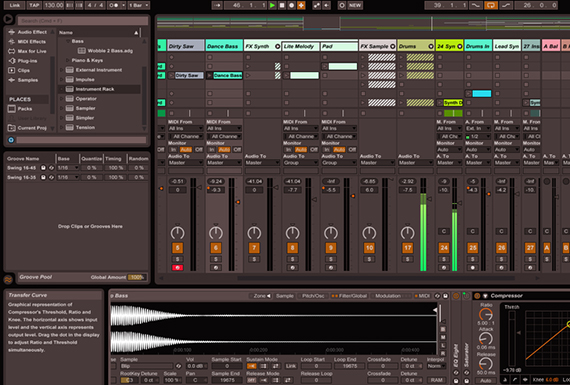Image resolution: width=570 pixels, height=385 pixels.
Task: Open Swing 16-45 base 1/16 dropdown
Action: click(x=68, y=168)
